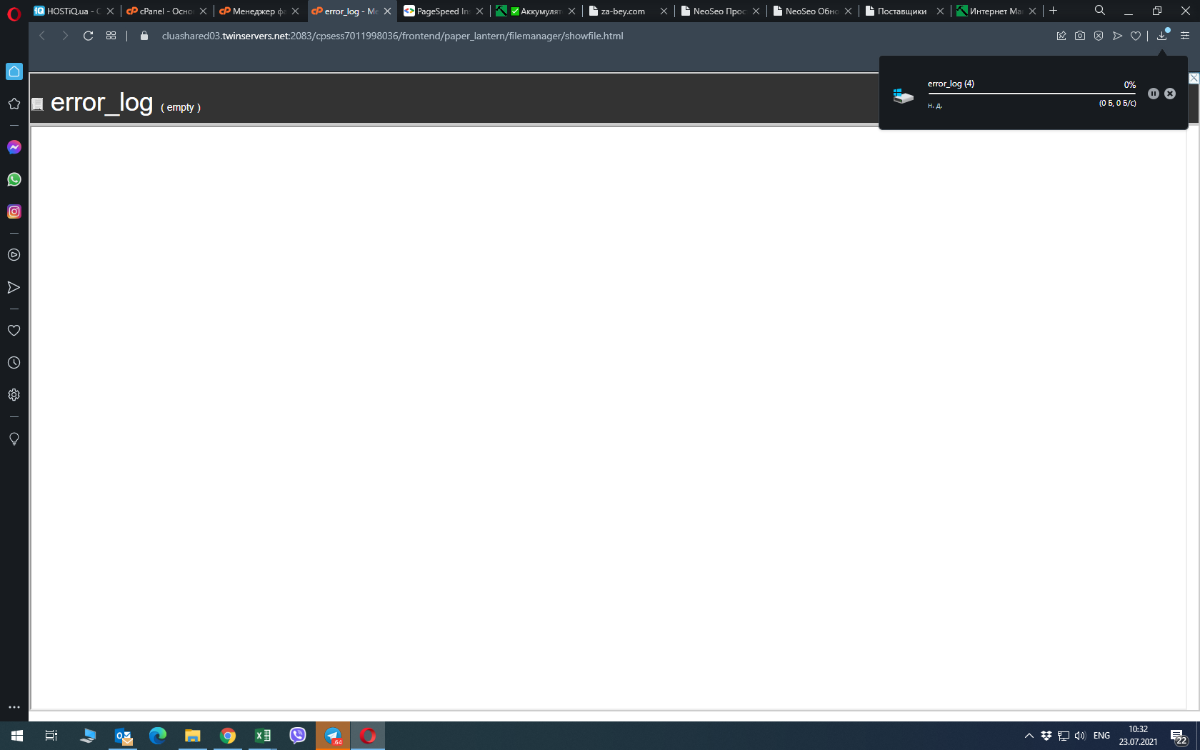The width and height of the screenshot is (1200, 750).
Task: Go back using the browser back arrow
Action: [x=42, y=35]
